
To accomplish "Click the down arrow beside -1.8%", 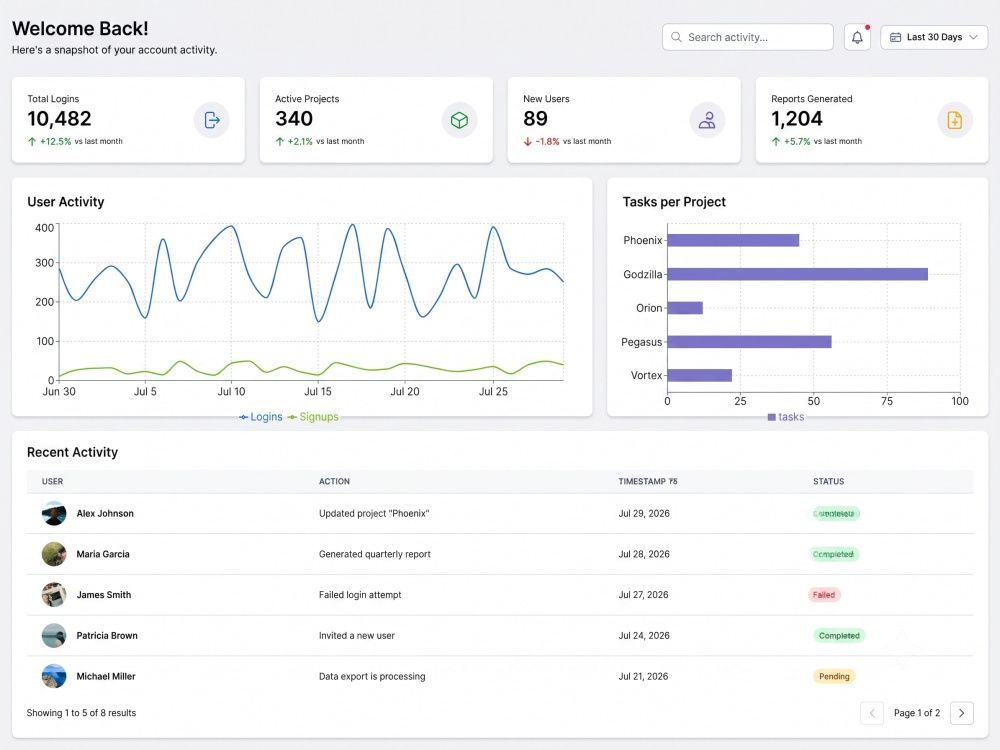I will tap(527, 142).
